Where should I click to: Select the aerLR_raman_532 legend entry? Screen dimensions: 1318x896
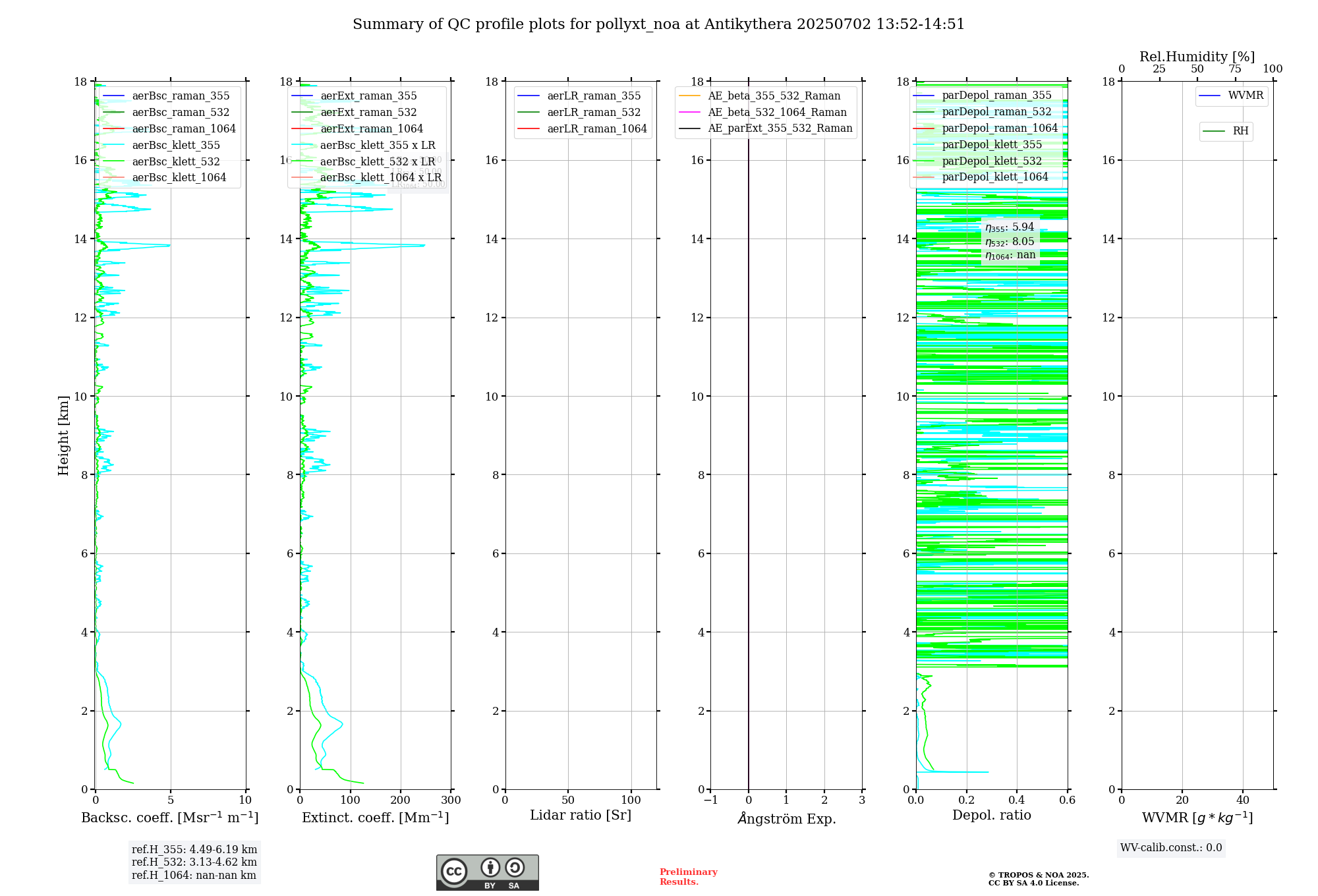[578, 113]
